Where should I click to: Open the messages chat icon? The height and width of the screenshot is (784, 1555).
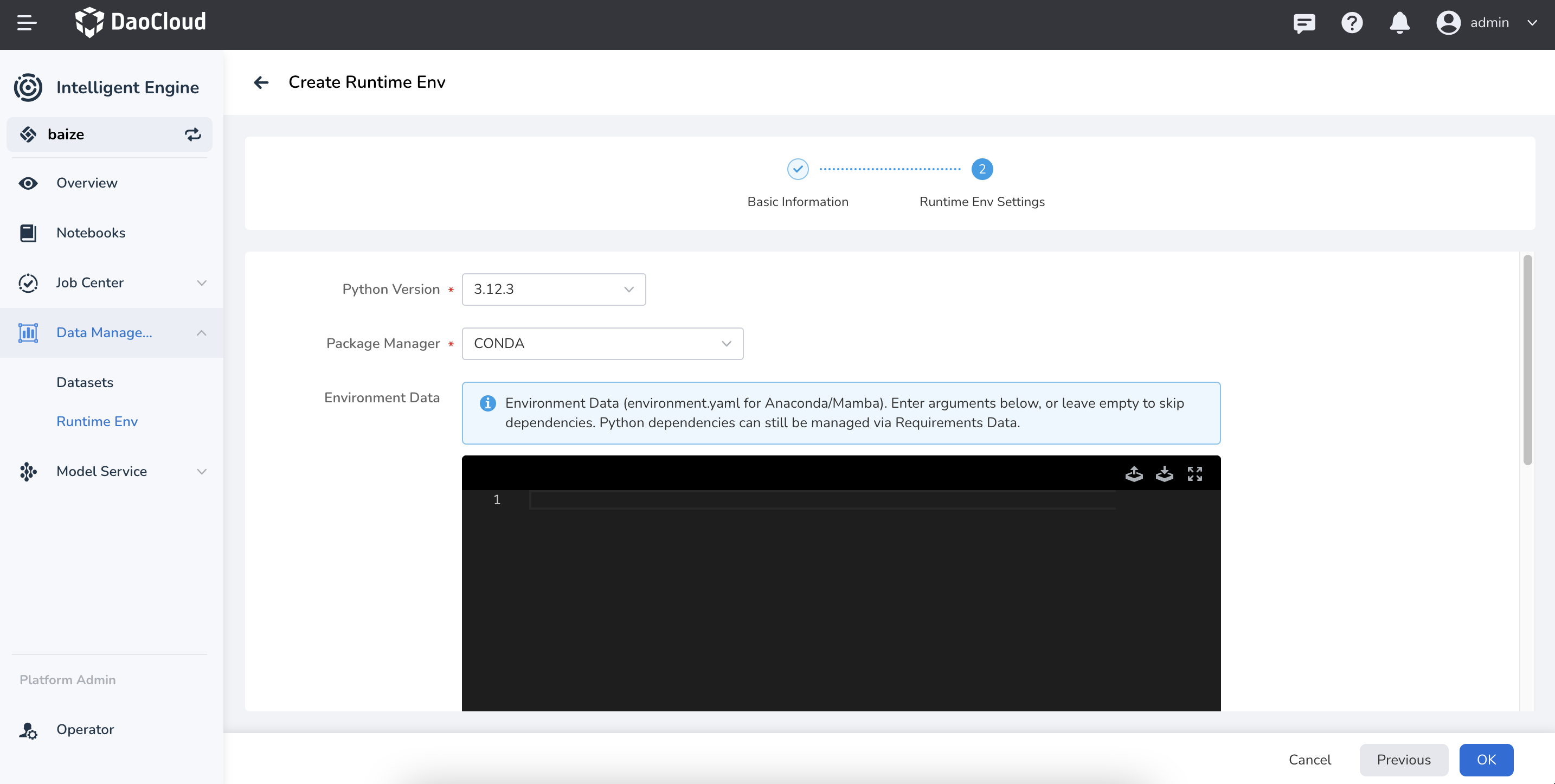click(1304, 23)
